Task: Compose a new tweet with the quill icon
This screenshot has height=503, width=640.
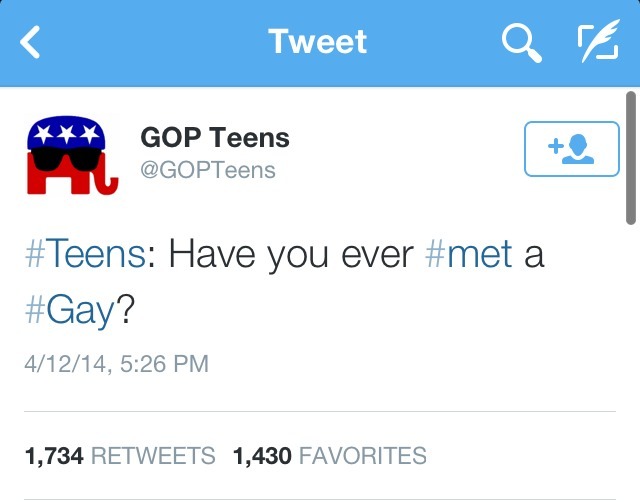Action: (598, 43)
